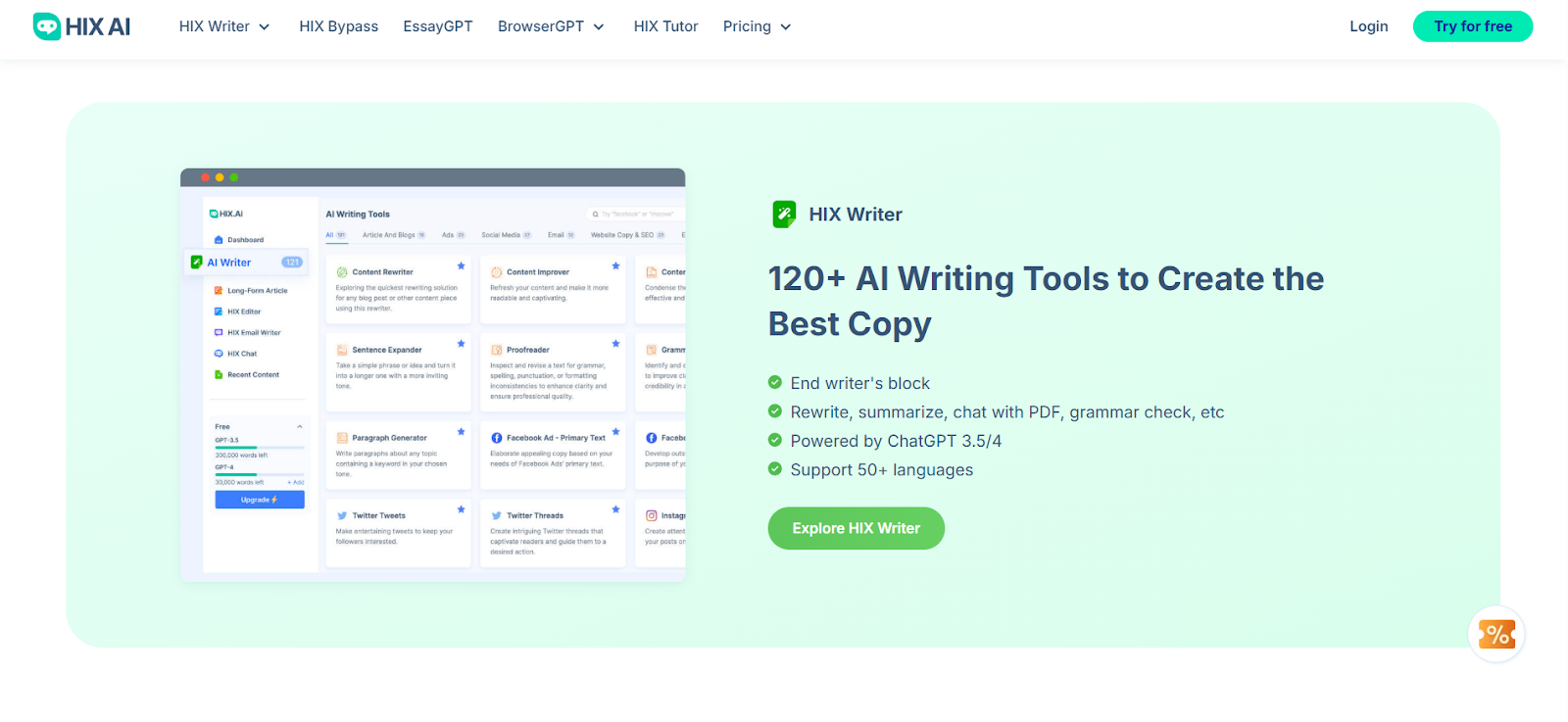1568x722 pixels.
Task: Click the Try for free button
Action: pos(1473,26)
